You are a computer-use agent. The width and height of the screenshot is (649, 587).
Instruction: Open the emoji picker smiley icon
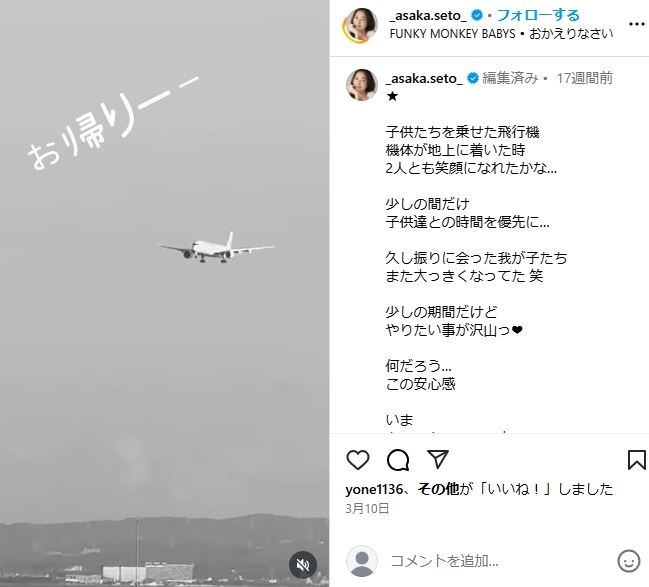[x=629, y=561]
